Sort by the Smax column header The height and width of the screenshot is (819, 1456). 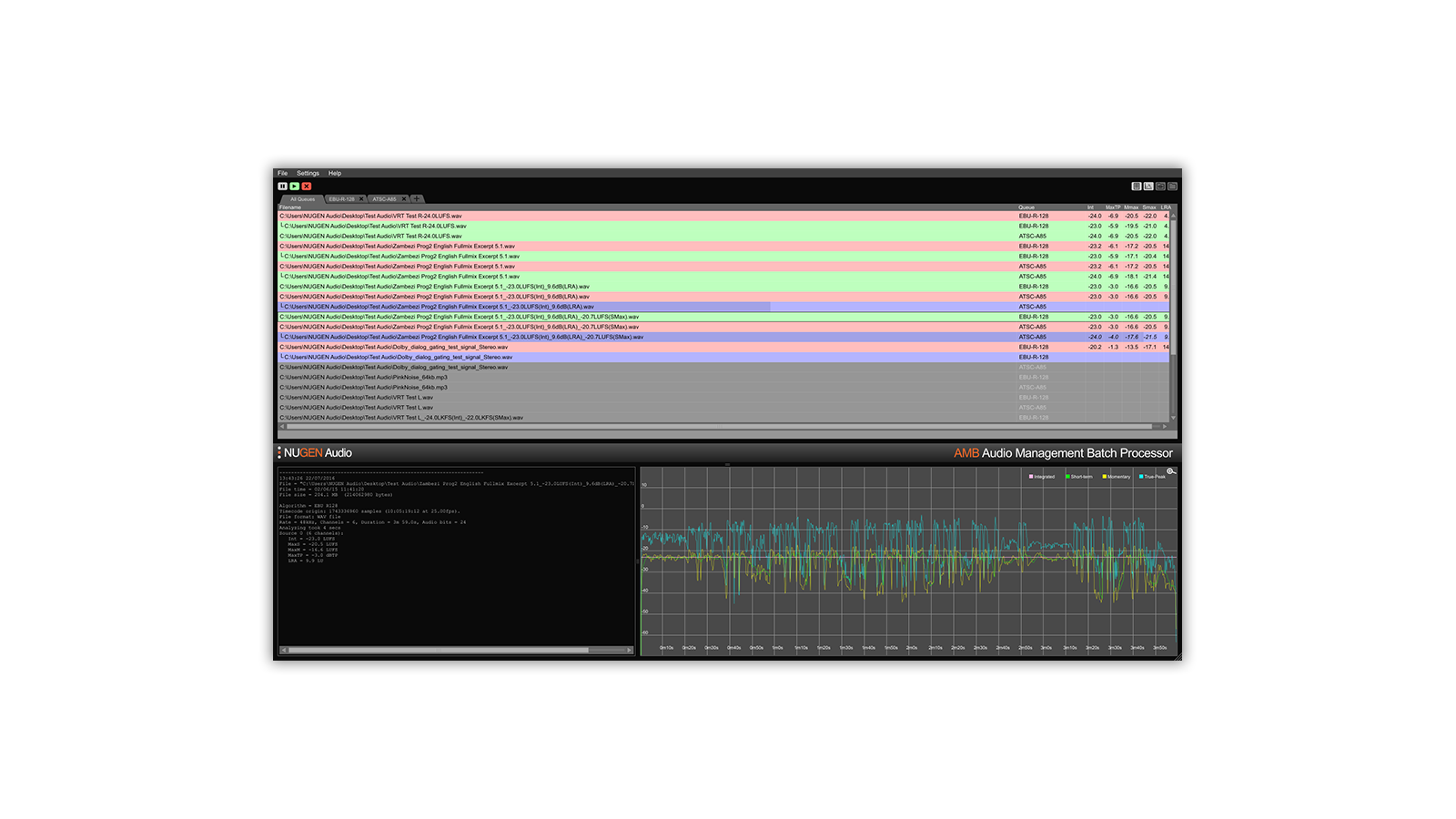pyautogui.click(x=1149, y=207)
